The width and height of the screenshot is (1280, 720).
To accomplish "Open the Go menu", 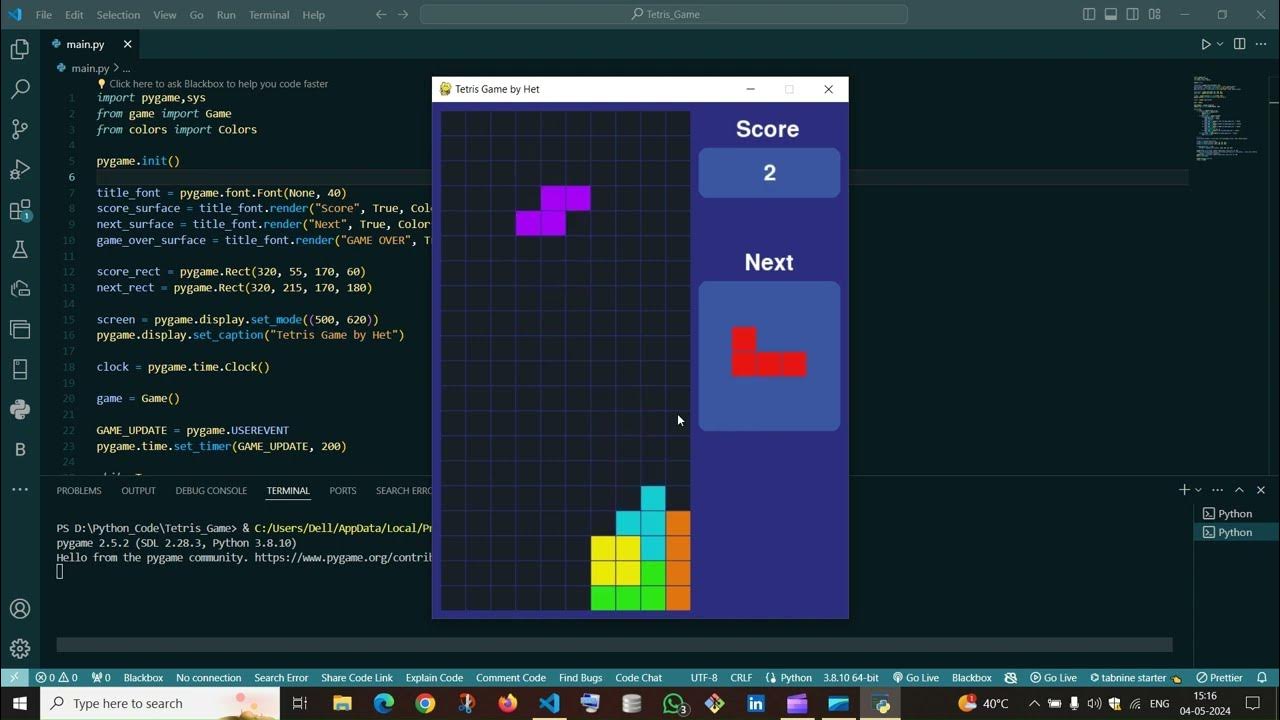I will 196,15.
